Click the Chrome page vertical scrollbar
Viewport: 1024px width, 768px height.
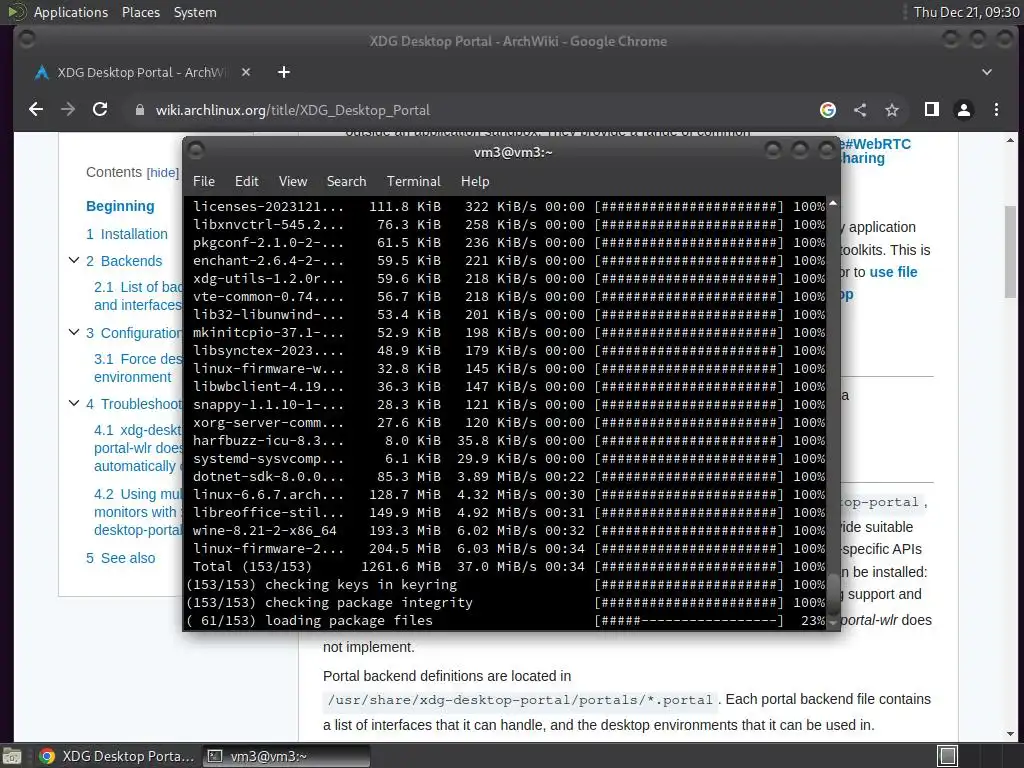(1010, 251)
